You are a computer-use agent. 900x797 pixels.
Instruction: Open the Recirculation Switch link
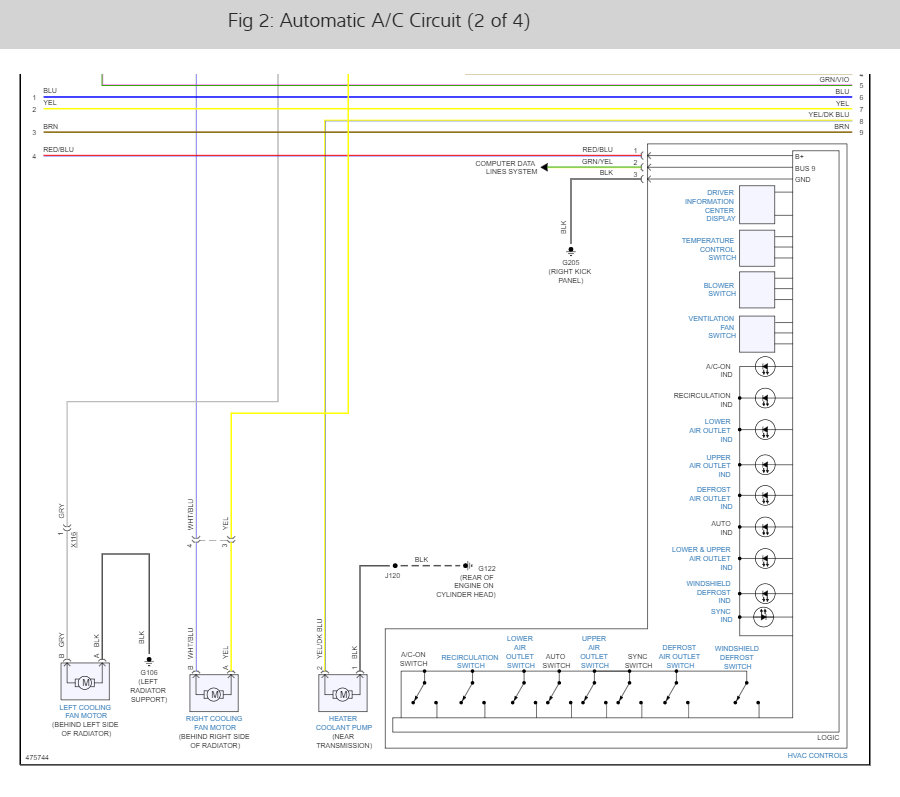tap(470, 662)
